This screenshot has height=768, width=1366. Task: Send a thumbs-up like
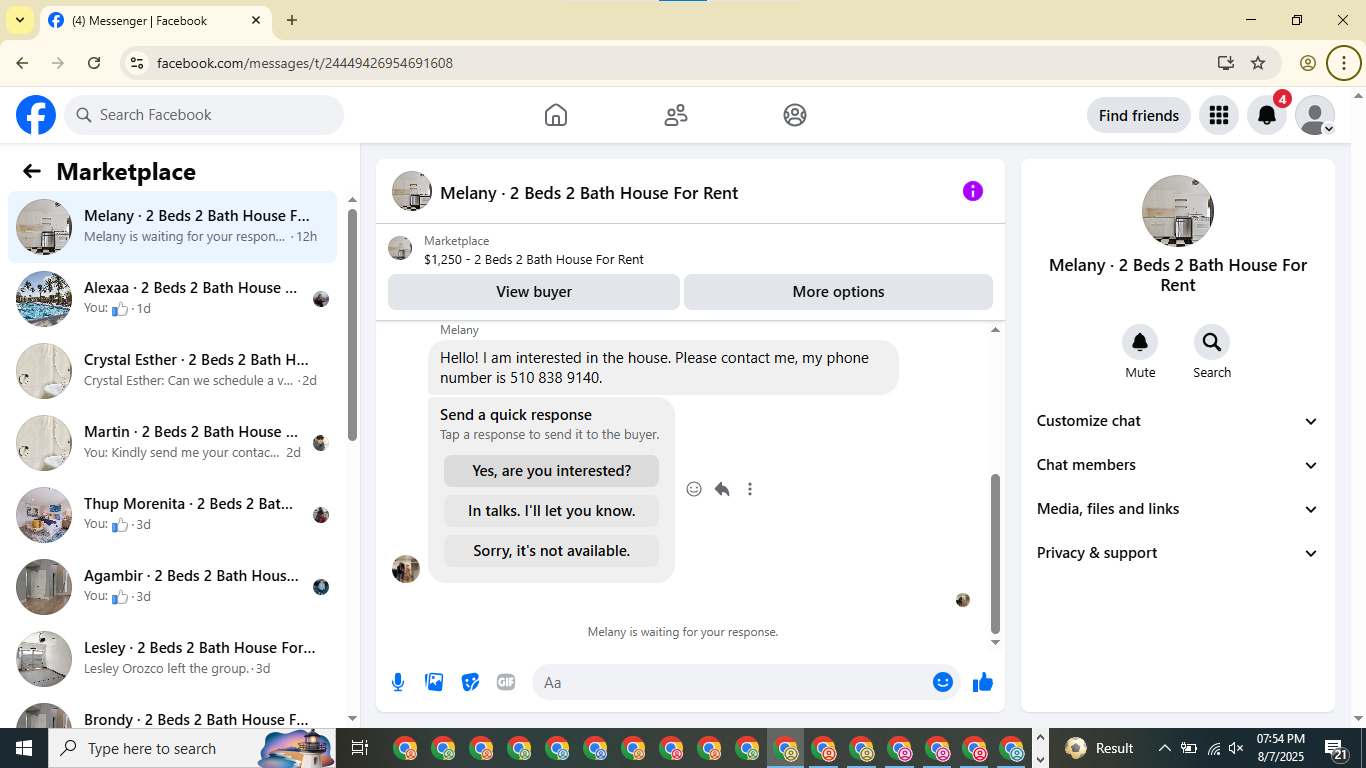(983, 682)
